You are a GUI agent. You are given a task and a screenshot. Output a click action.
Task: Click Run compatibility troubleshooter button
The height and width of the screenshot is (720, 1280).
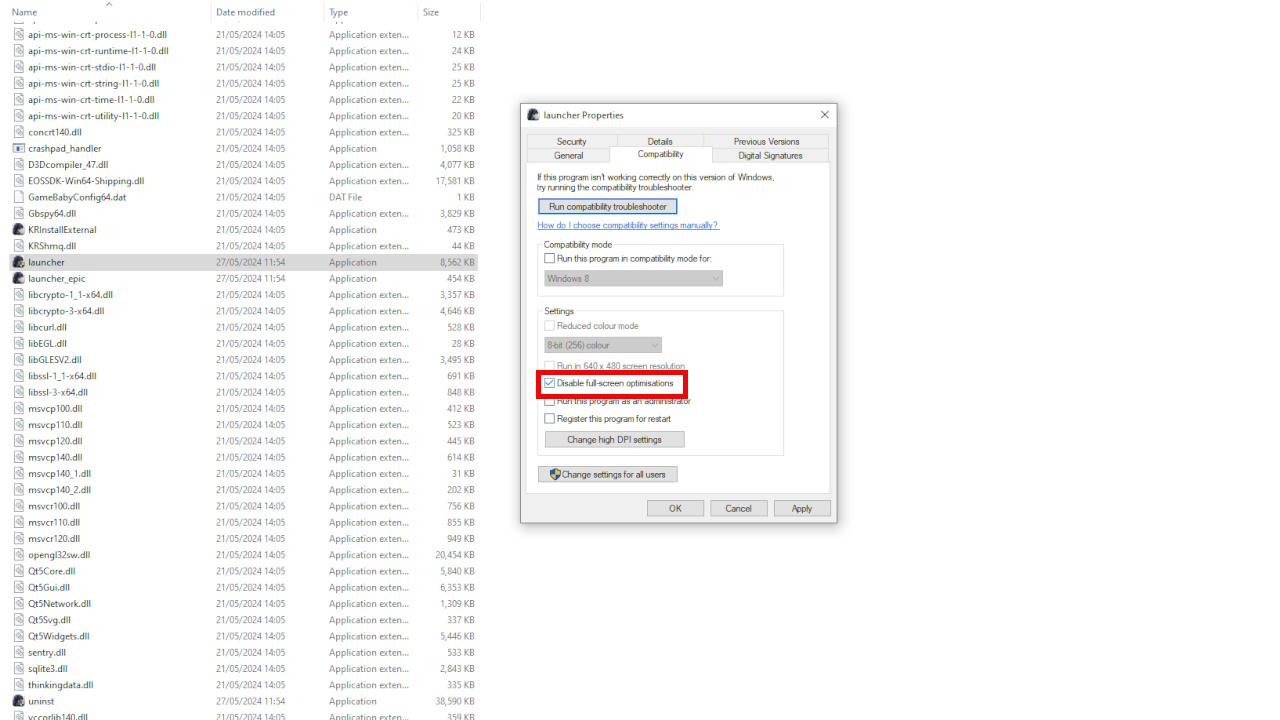tap(607, 206)
